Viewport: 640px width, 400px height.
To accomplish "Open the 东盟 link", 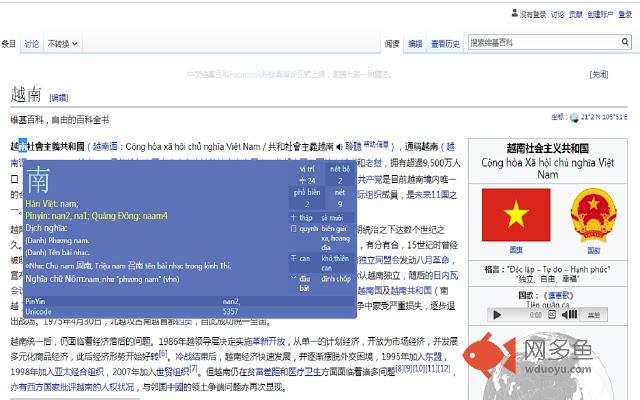I will 433,356.
